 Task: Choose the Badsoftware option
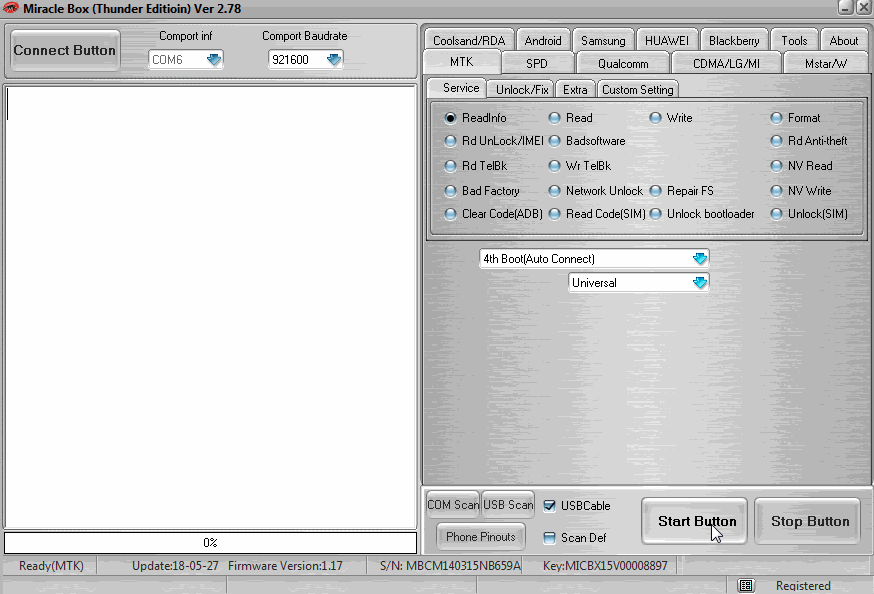click(554, 142)
